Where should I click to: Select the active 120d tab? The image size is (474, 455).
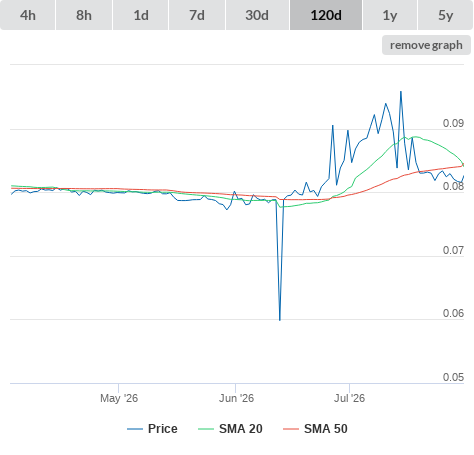[x=326, y=15]
